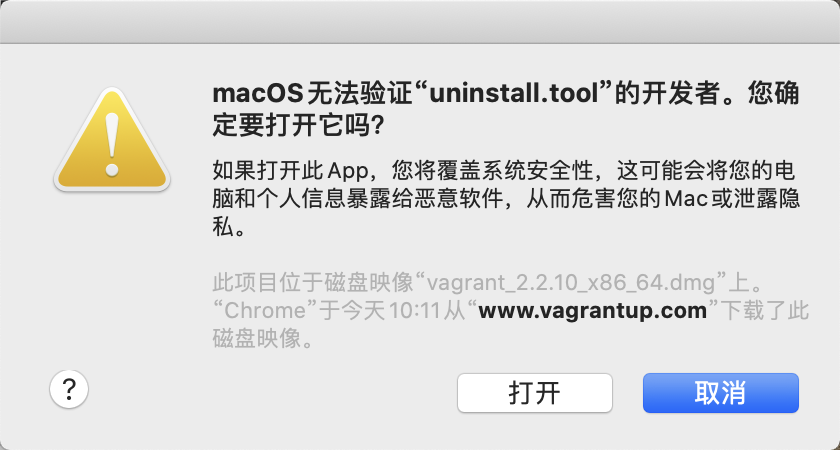The height and width of the screenshot is (450, 840).
Task: Click the exclamation mark inside the warning icon
Action: (112, 143)
